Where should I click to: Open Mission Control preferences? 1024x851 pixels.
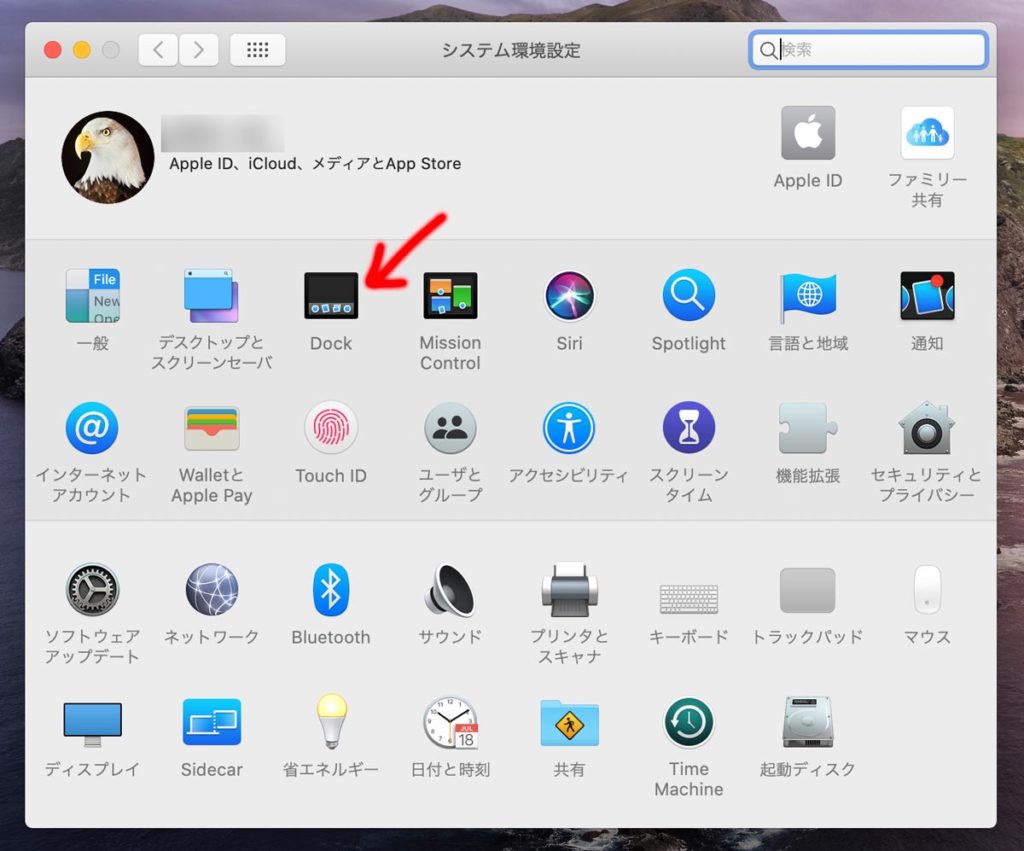tap(450, 296)
